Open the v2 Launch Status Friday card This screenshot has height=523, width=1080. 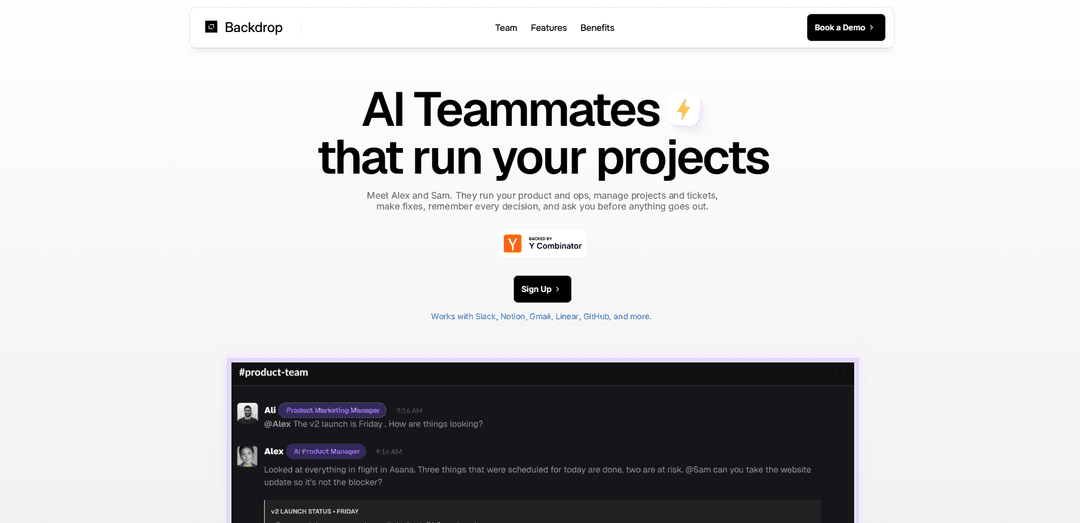[x=543, y=511]
